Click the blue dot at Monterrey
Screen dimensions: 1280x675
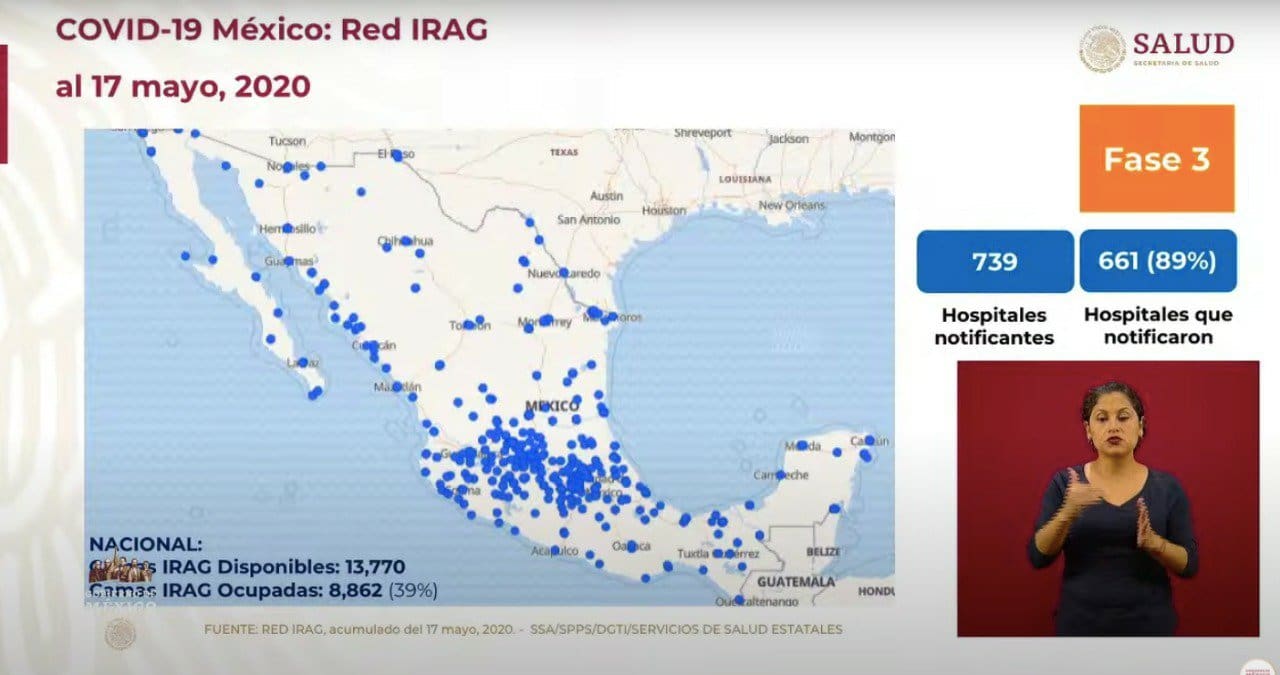pyautogui.click(x=546, y=321)
